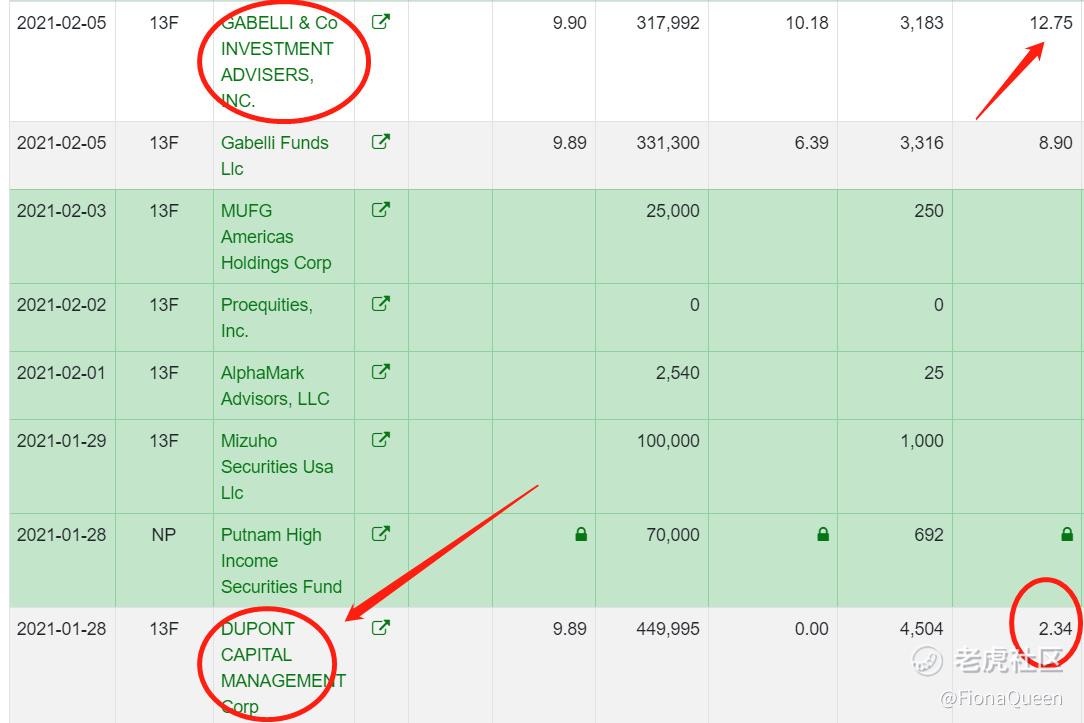Viewport: 1084px width, 723px height.
Task: Open MUFG Americas Holdings Corp link
Action: (276, 236)
